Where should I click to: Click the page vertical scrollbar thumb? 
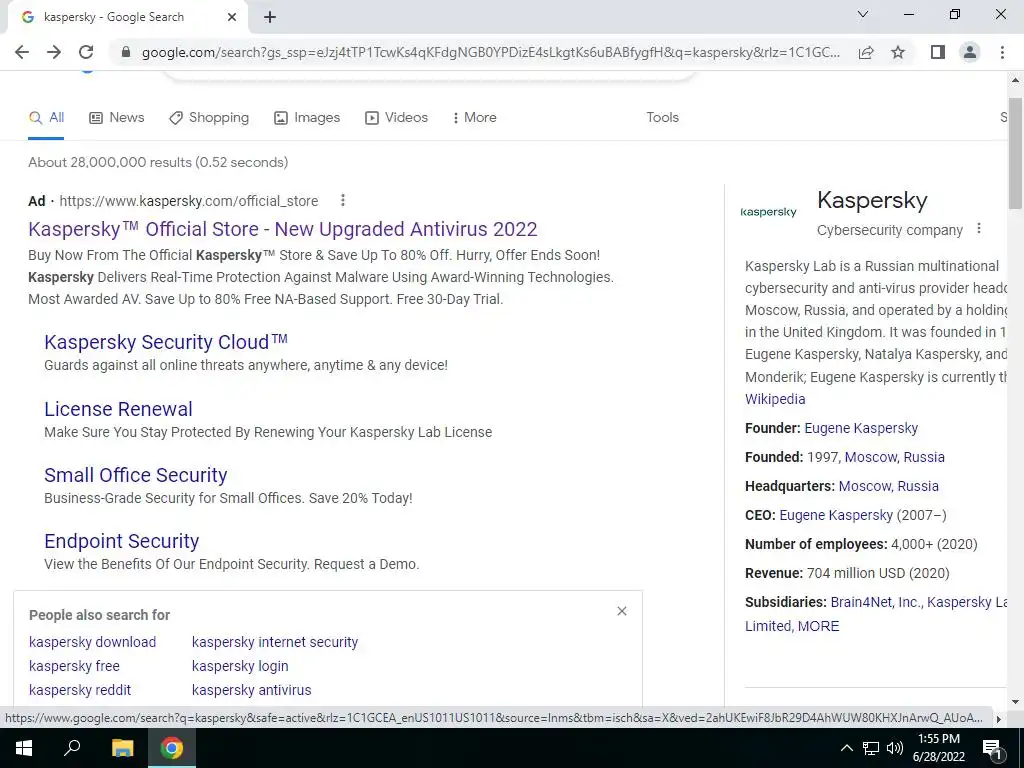point(1015,153)
